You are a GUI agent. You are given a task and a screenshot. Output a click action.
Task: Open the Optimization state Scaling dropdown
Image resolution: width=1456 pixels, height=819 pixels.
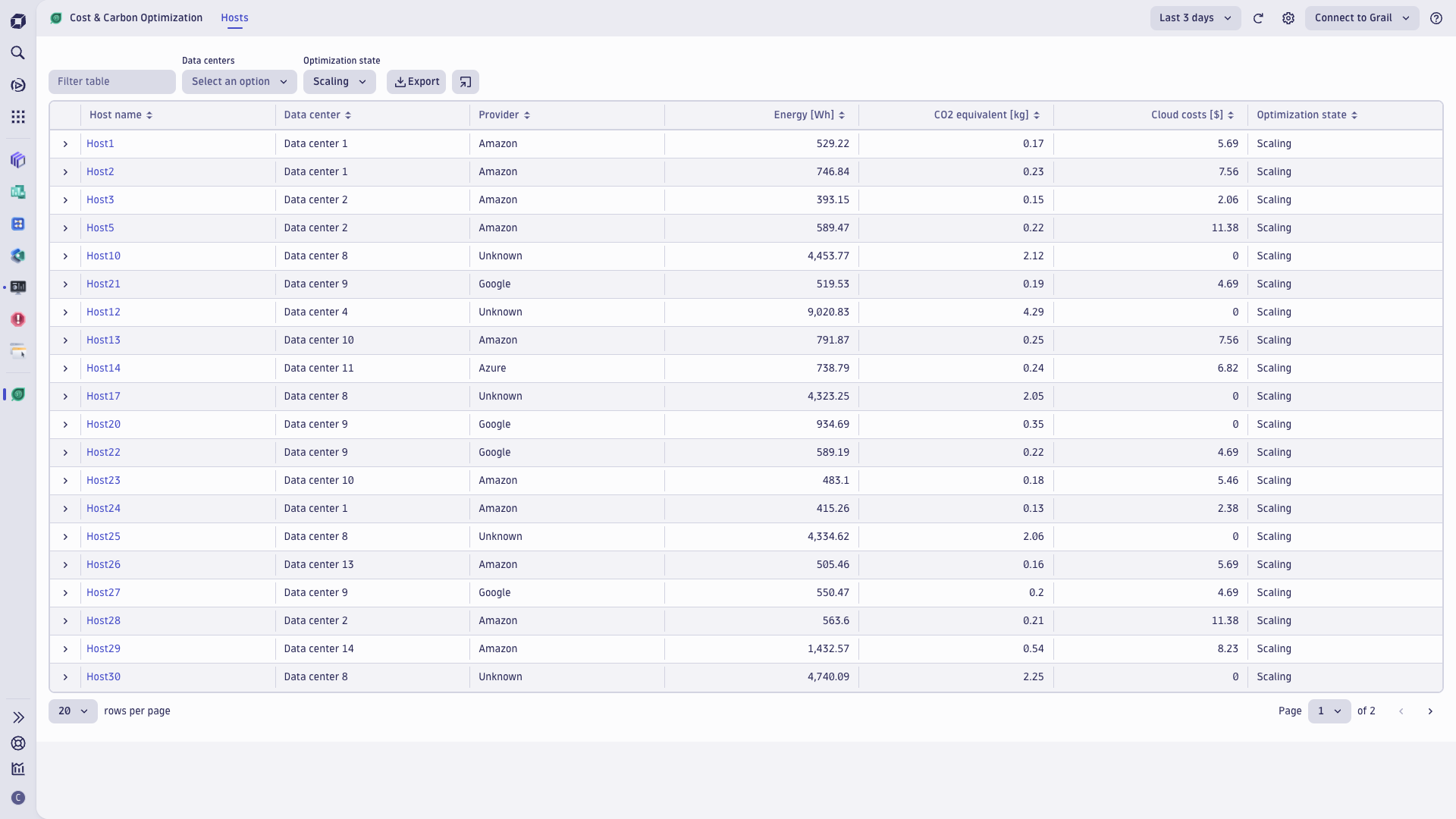click(x=340, y=82)
